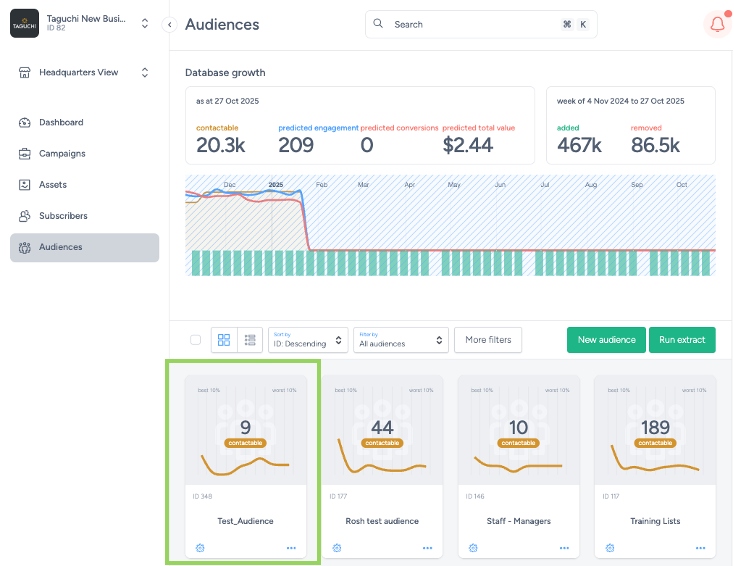
Task: Tick the select-all audiences checkbox
Action: [x=195, y=340]
